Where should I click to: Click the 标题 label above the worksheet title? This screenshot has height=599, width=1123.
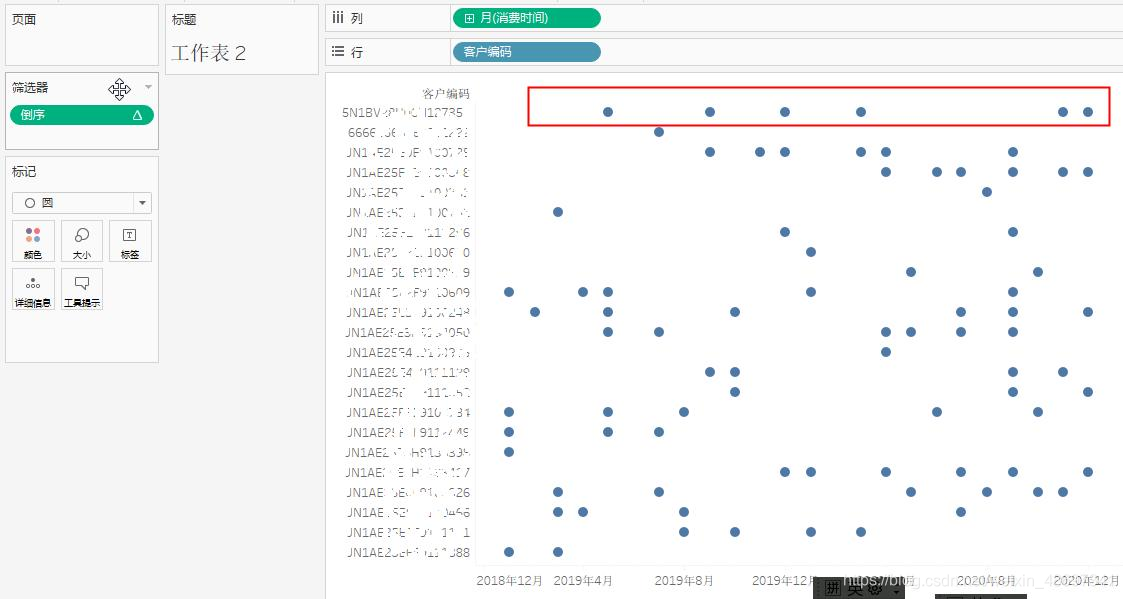(184, 19)
